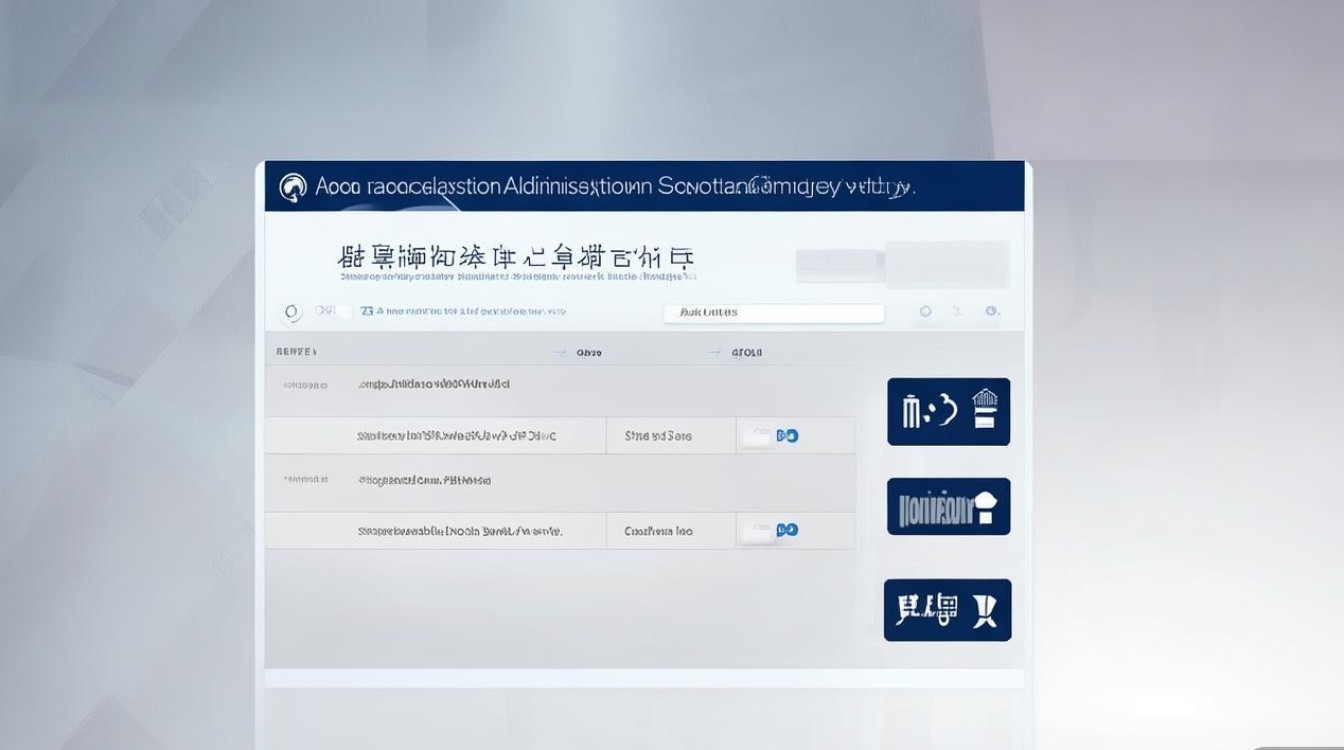Click the blue status badge in row two
Image resolution: width=1344 pixels, height=750 pixels.
[x=795, y=435]
